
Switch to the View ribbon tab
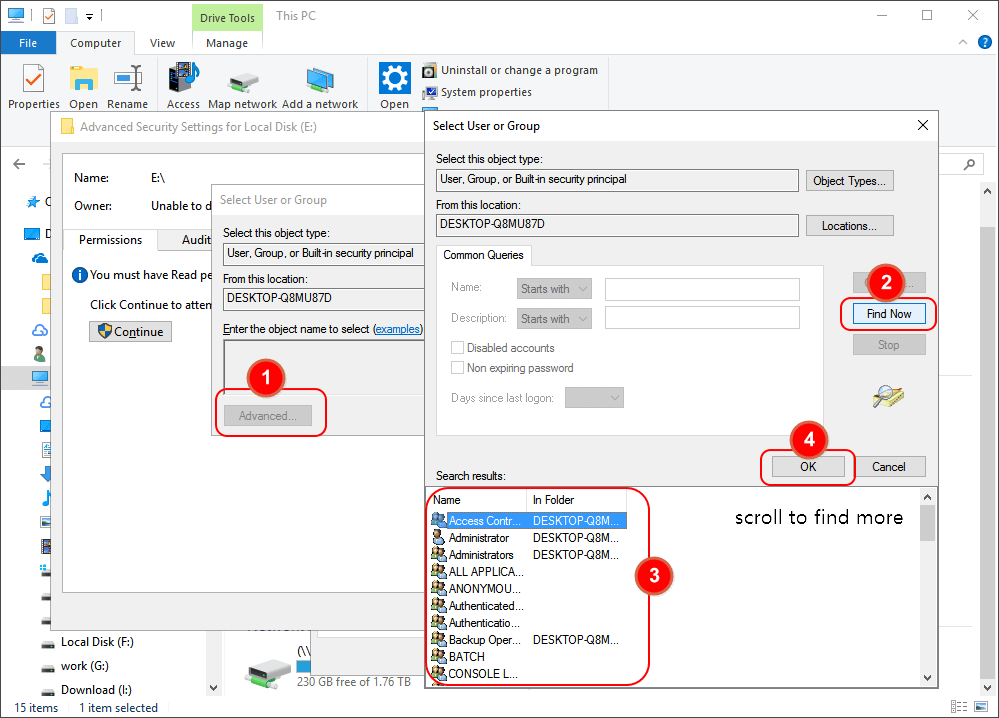[163, 43]
